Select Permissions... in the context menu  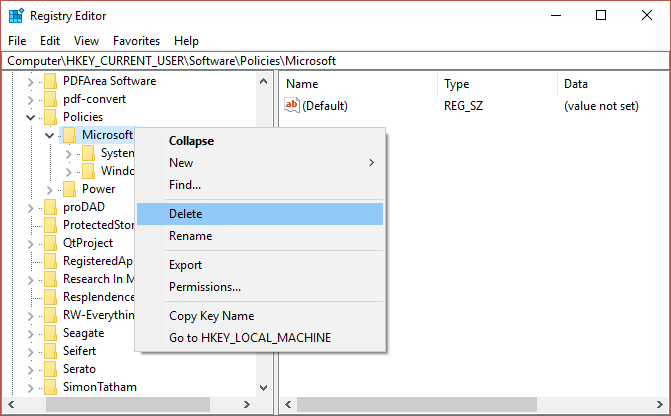click(x=205, y=287)
